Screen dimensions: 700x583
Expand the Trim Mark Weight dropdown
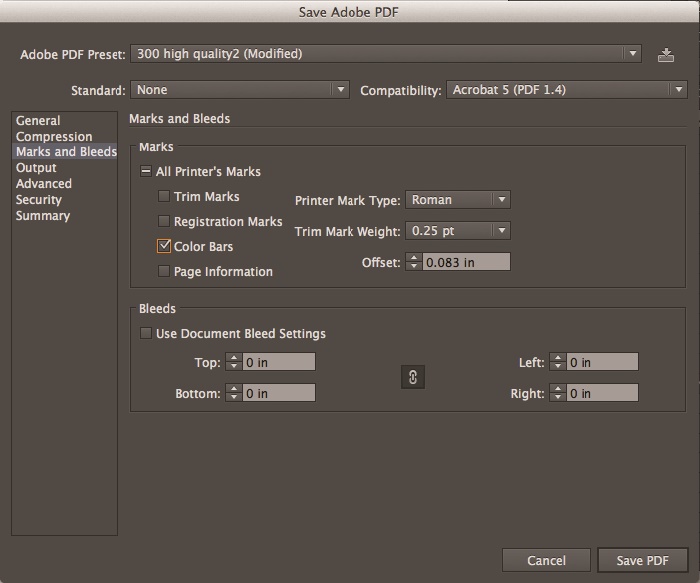(458, 231)
